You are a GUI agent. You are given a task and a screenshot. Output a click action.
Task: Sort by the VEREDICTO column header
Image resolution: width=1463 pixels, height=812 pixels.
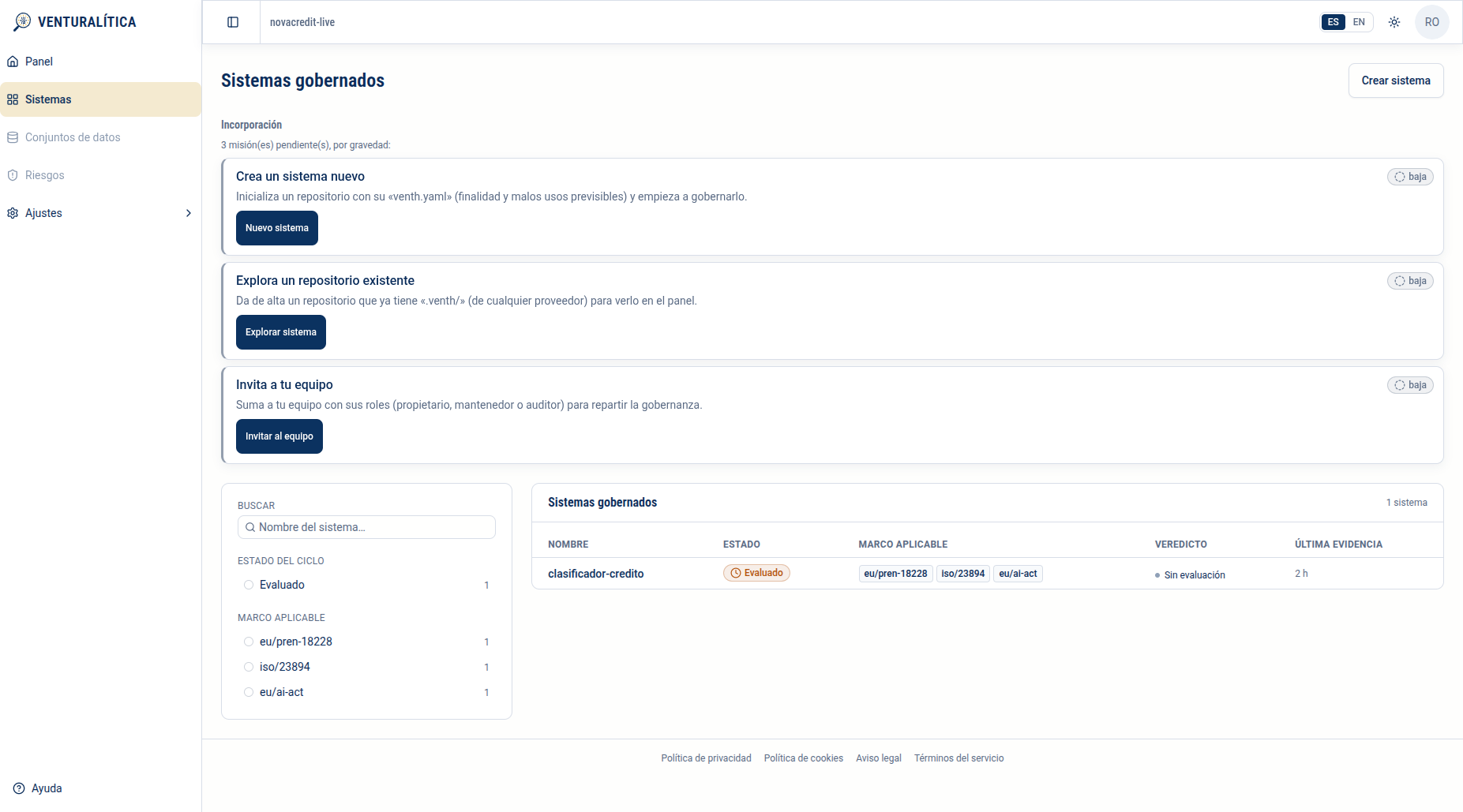click(x=1181, y=544)
